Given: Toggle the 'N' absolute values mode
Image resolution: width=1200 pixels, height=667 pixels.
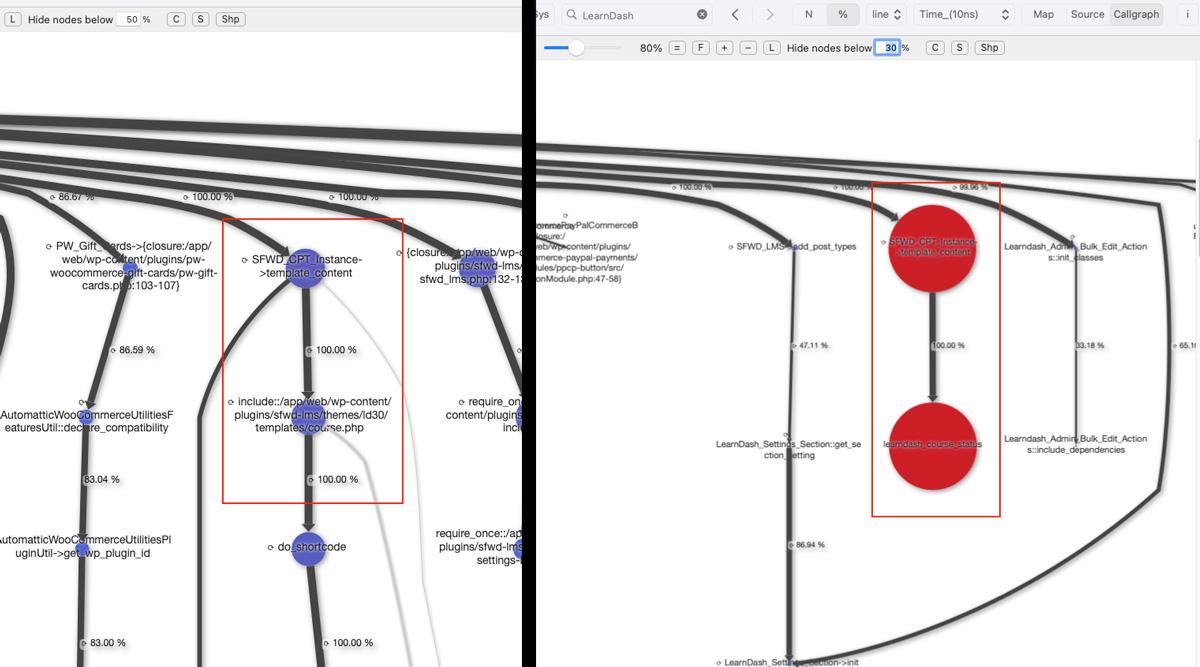Looking at the screenshot, I should 809,15.
